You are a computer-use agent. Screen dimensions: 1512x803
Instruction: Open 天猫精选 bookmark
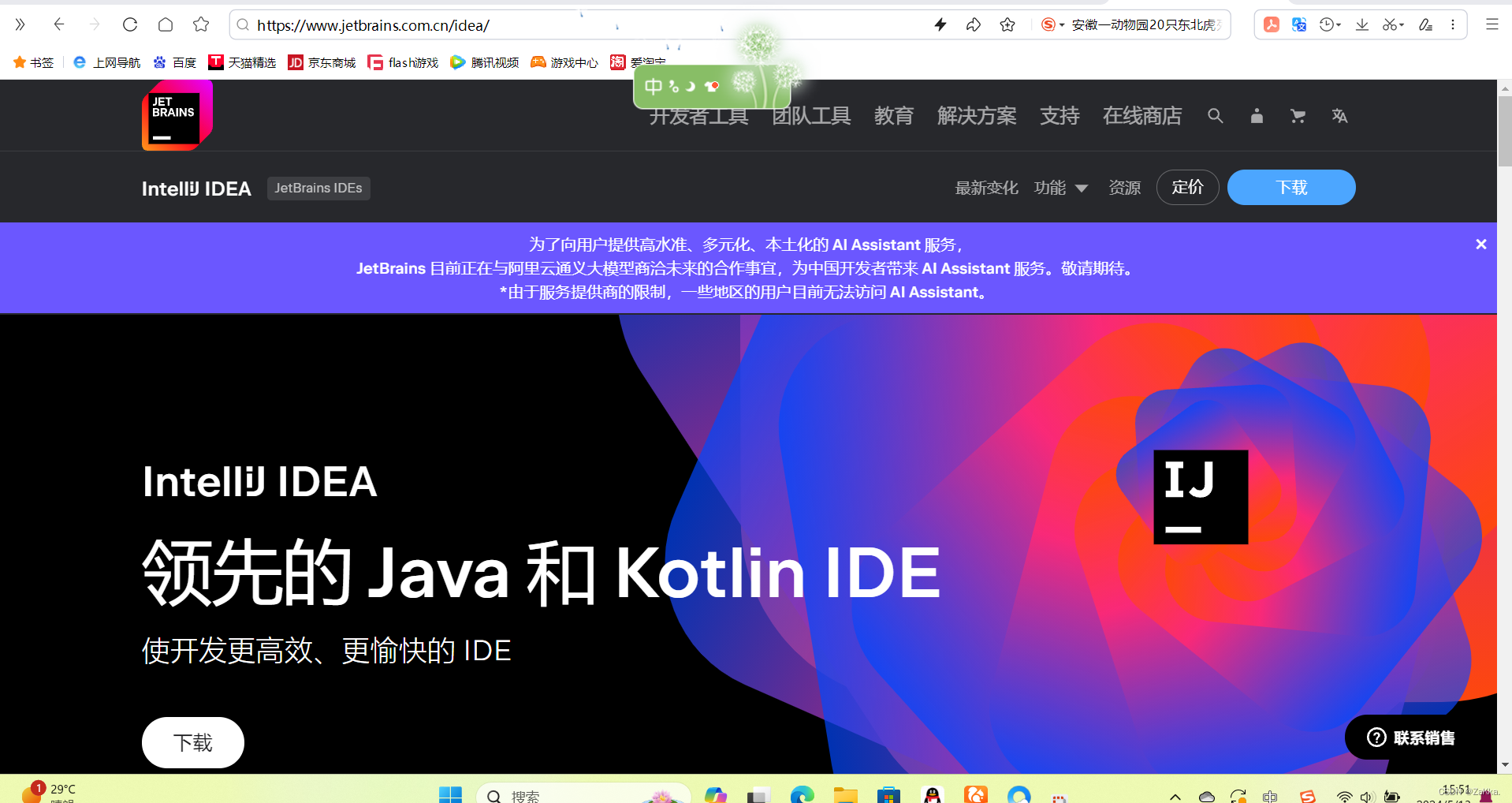242,62
